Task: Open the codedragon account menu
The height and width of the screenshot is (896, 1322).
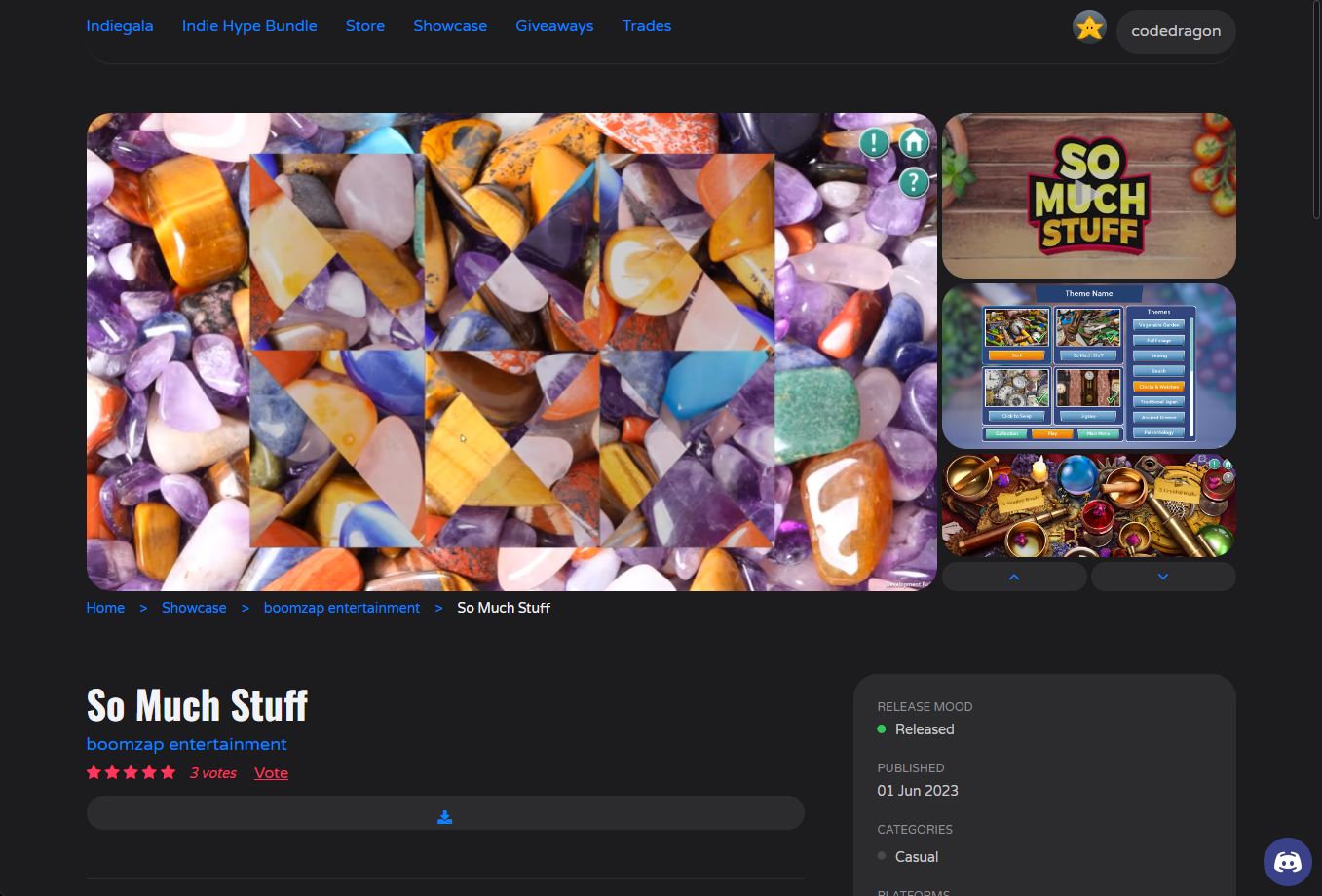Action: click(x=1176, y=31)
